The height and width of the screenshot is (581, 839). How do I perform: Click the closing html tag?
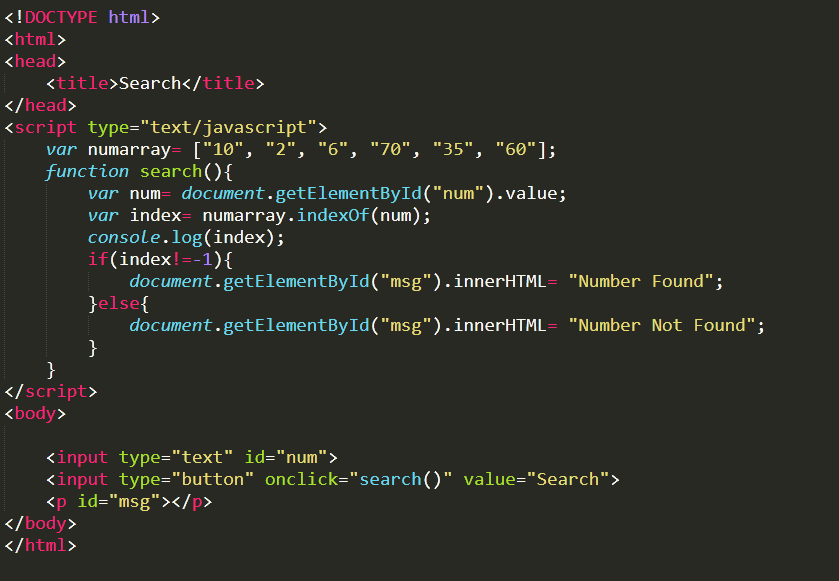pos(41,546)
